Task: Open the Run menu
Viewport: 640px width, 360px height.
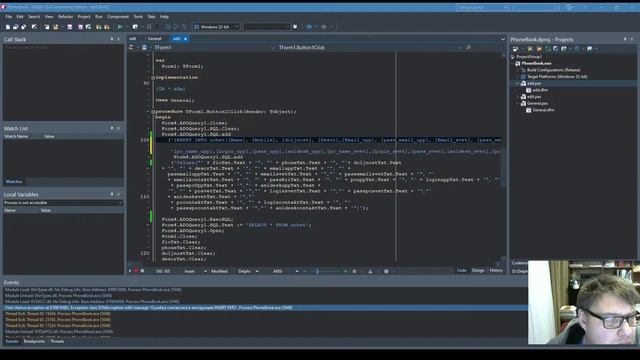Action: 99,17
